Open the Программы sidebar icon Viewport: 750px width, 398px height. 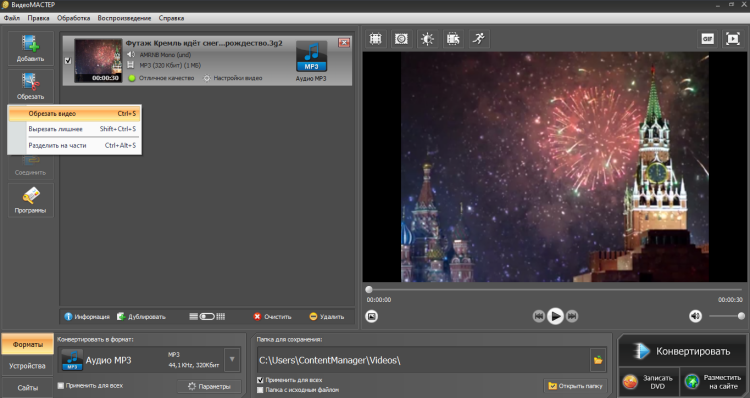tap(30, 200)
